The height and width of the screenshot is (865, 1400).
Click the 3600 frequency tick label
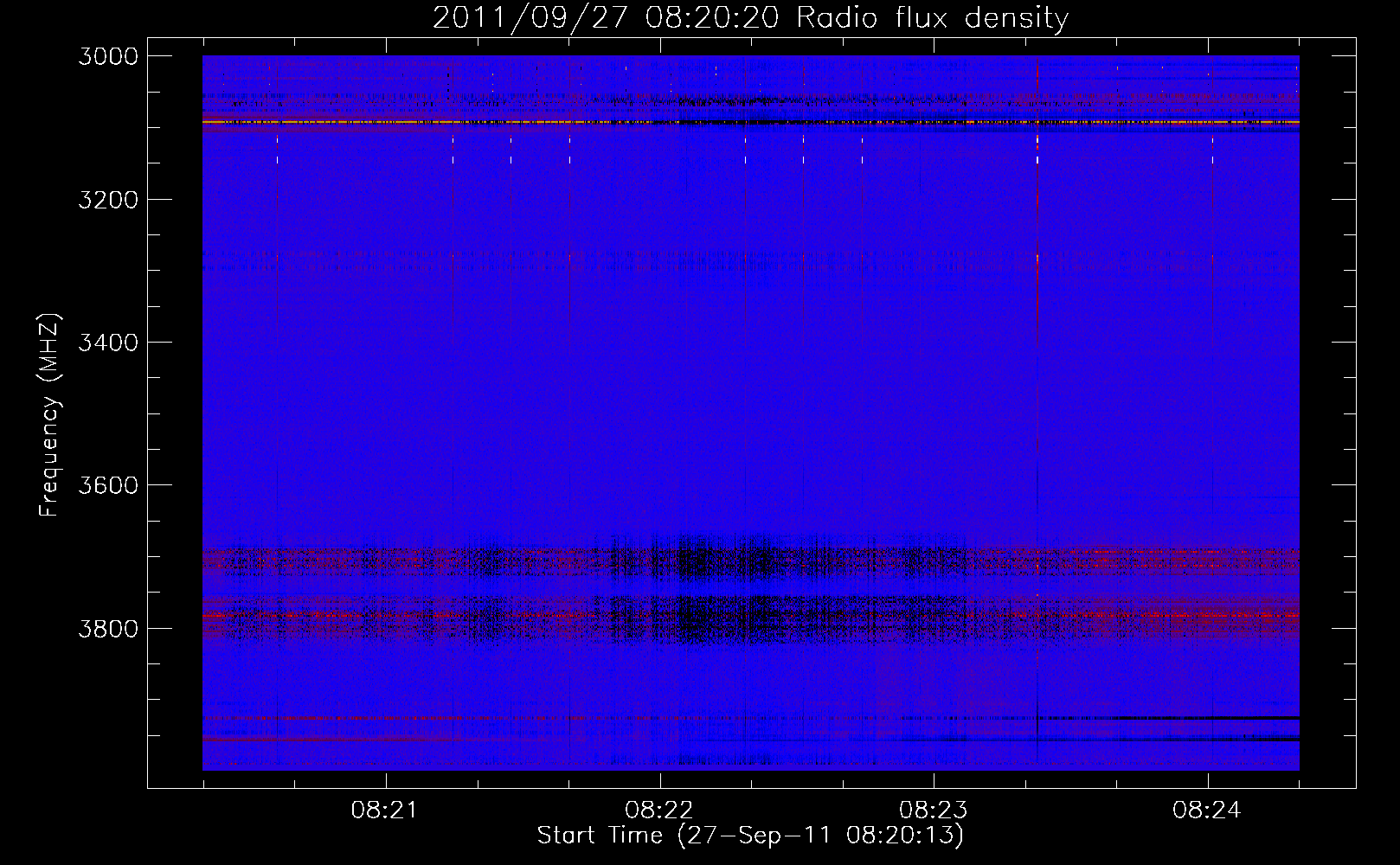pos(108,485)
